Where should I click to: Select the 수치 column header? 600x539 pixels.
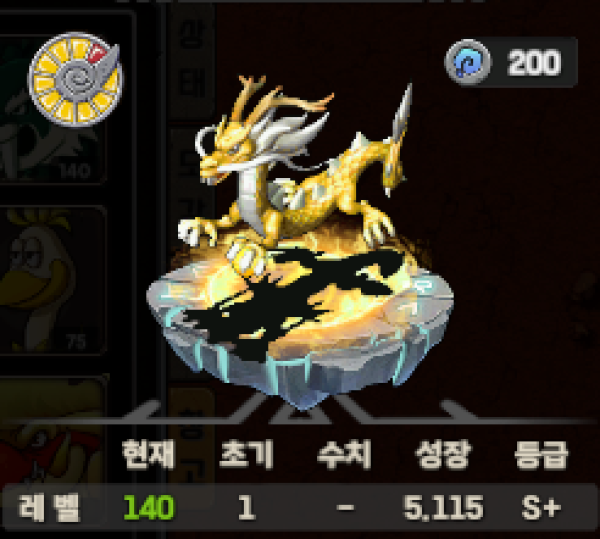pyautogui.click(x=344, y=454)
